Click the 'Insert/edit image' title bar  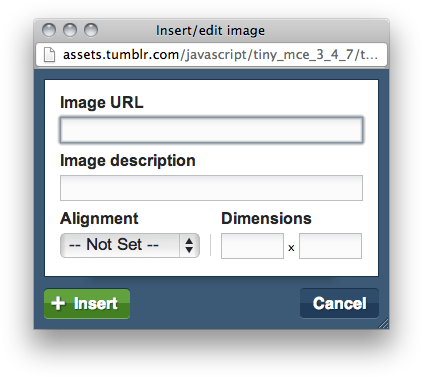point(210,31)
